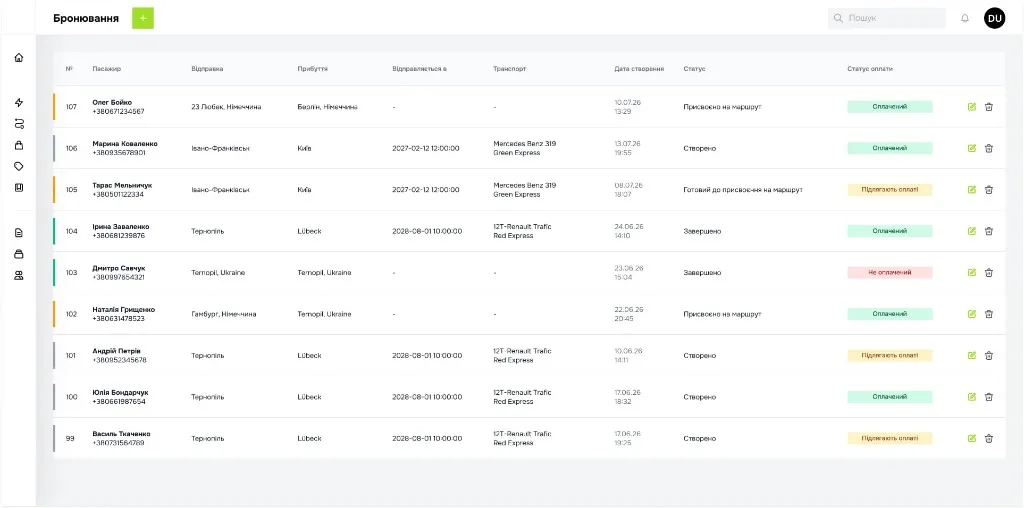The width and height of the screenshot is (1024, 508).
Task: Click the document icon in sidebar
Action: (x=19, y=232)
